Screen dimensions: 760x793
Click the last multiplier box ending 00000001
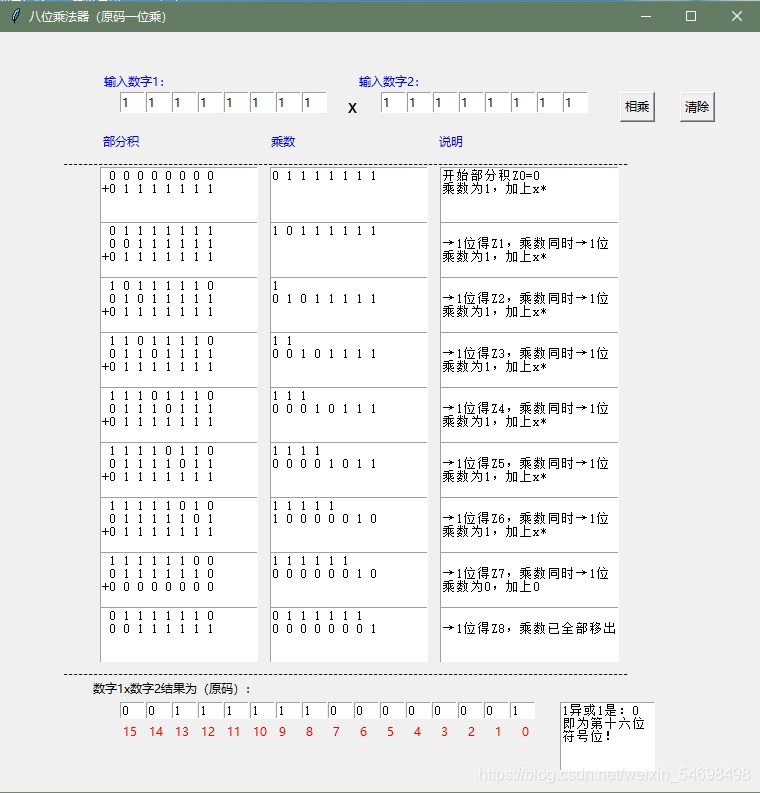(349, 635)
